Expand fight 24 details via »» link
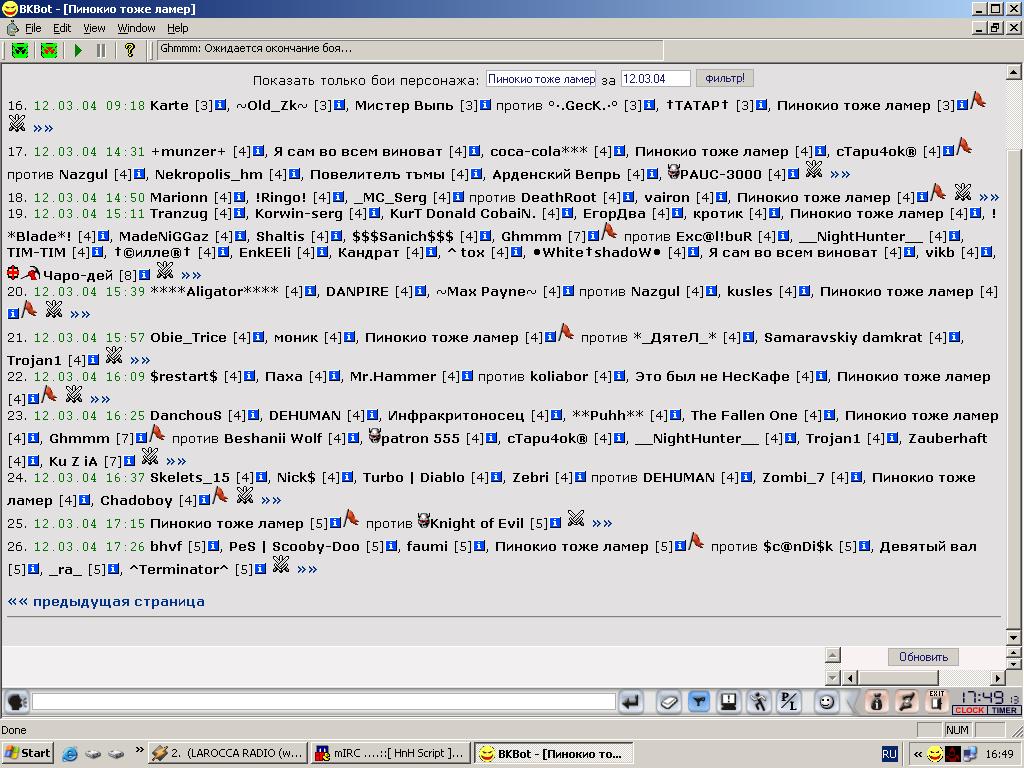Viewport: 1024px width, 768px height. click(x=271, y=500)
